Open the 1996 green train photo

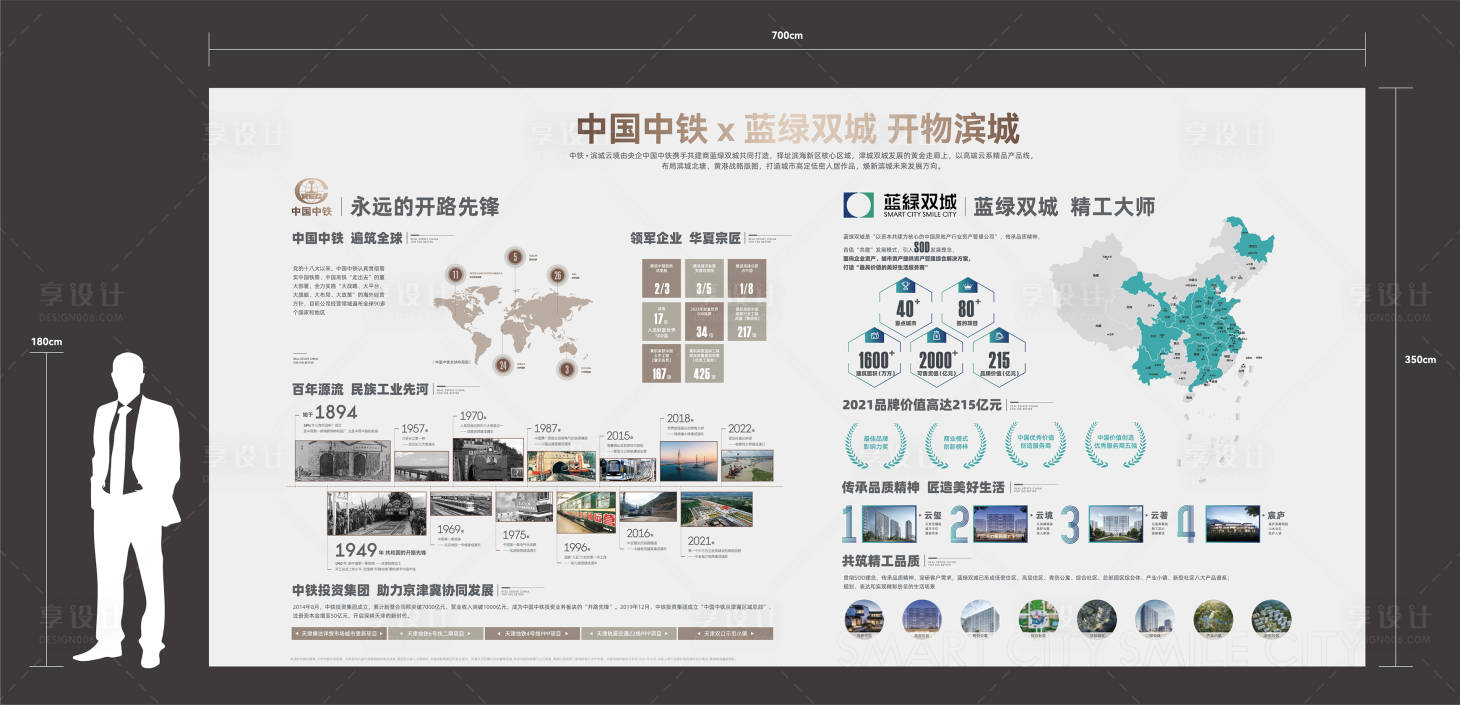pos(586,514)
